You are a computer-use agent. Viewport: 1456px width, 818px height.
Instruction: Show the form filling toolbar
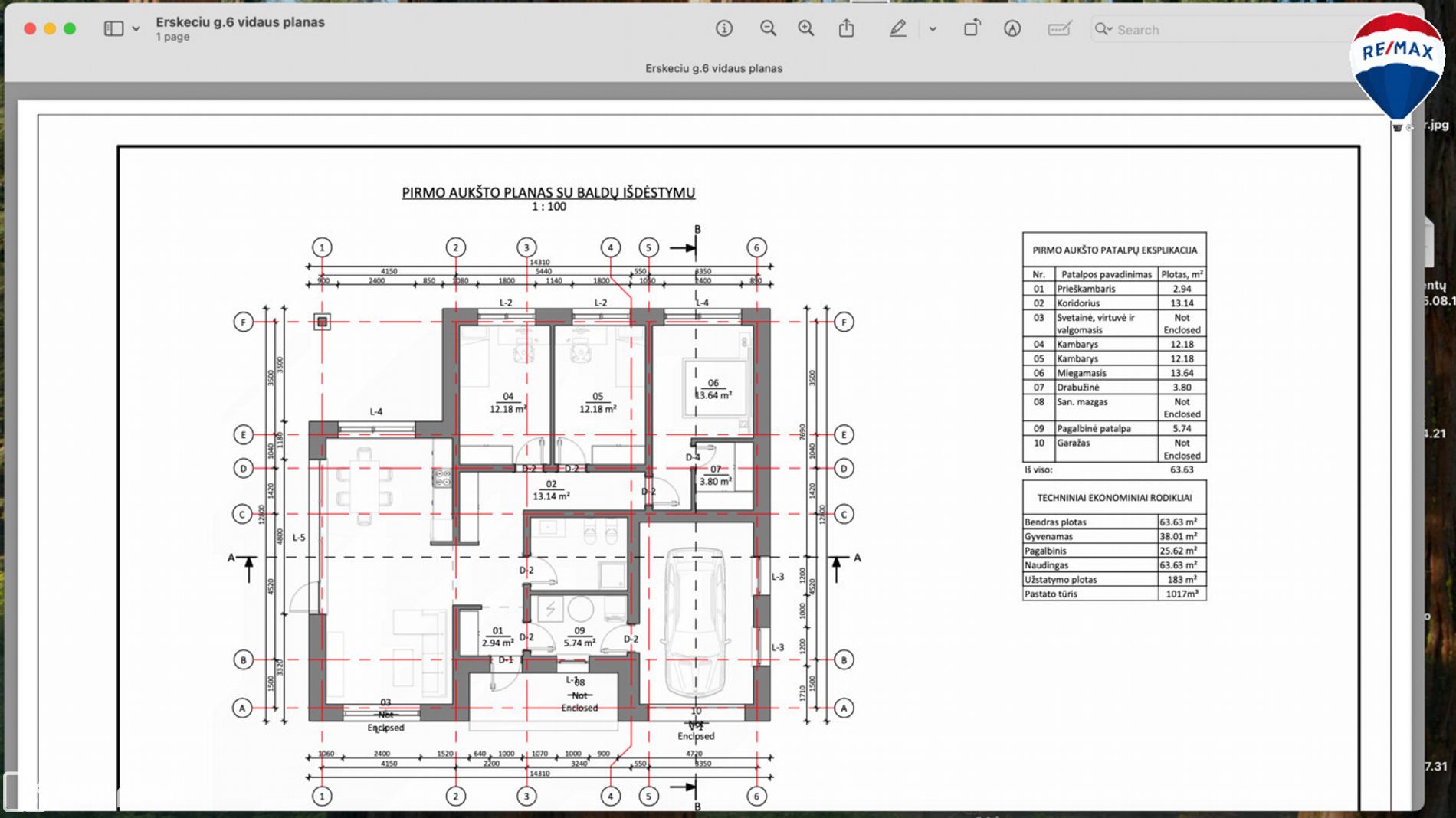click(x=1059, y=29)
